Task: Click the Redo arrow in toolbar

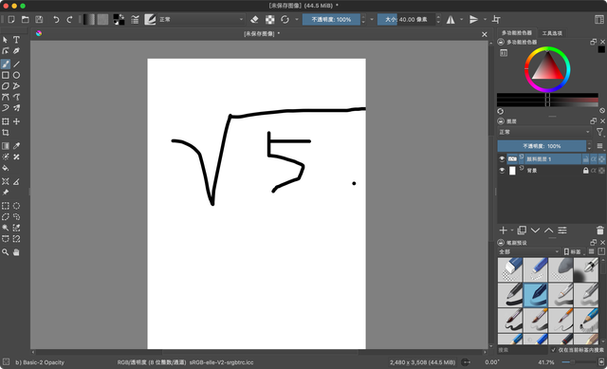Action: point(70,19)
